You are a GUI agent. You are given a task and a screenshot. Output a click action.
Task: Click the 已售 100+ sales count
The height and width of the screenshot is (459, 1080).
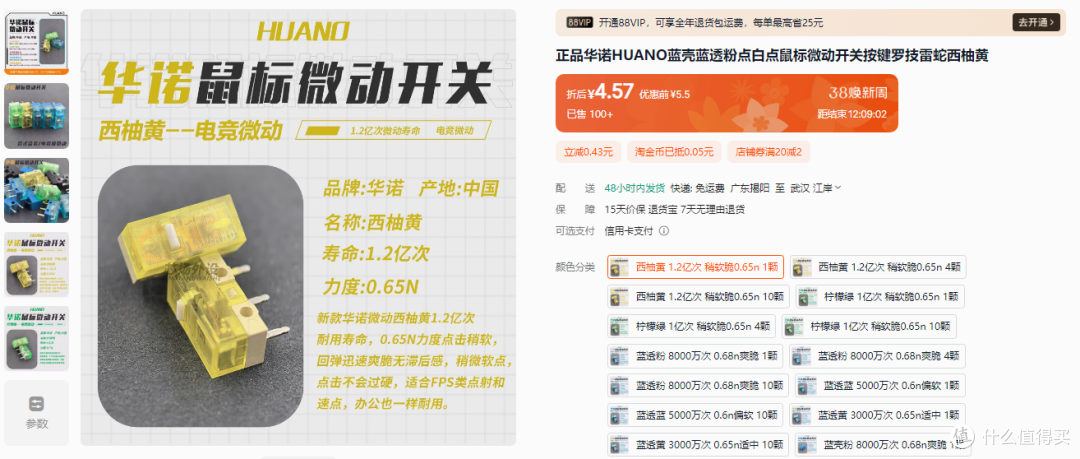coord(590,114)
